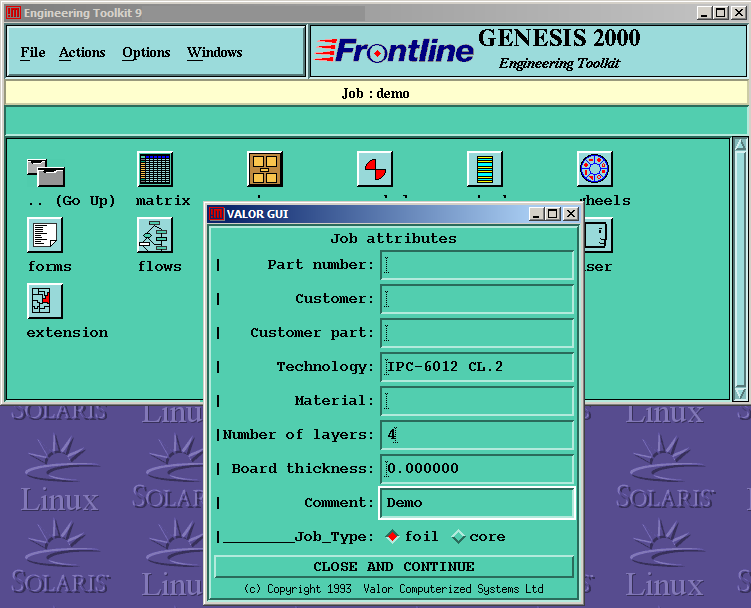Click the Engineering Toolkit 9 title icon

pos(13,13)
